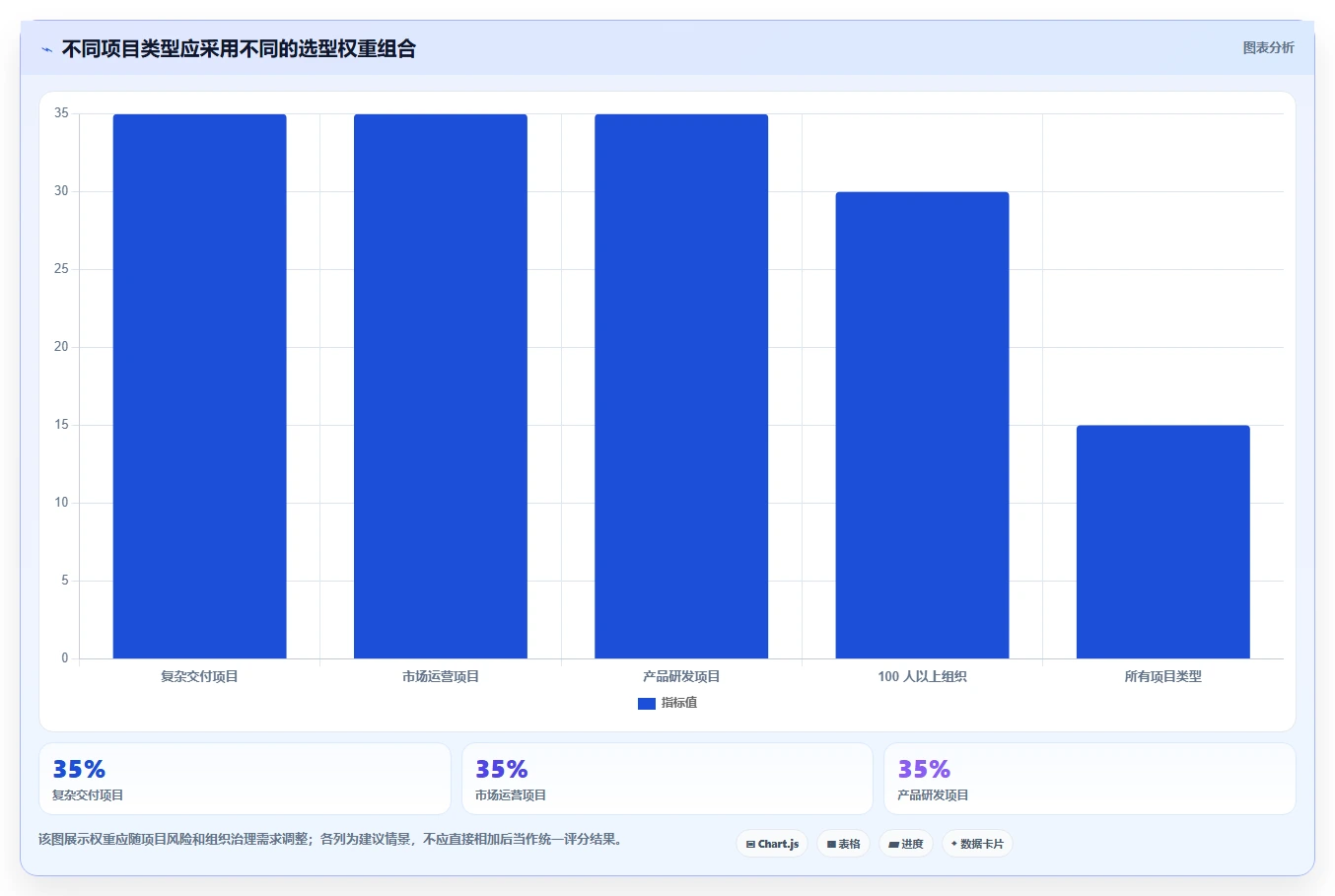Image resolution: width=1335 pixels, height=896 pixels.
Task: Select the 100 人以上组织 bar
Action: tap(922, 425)
